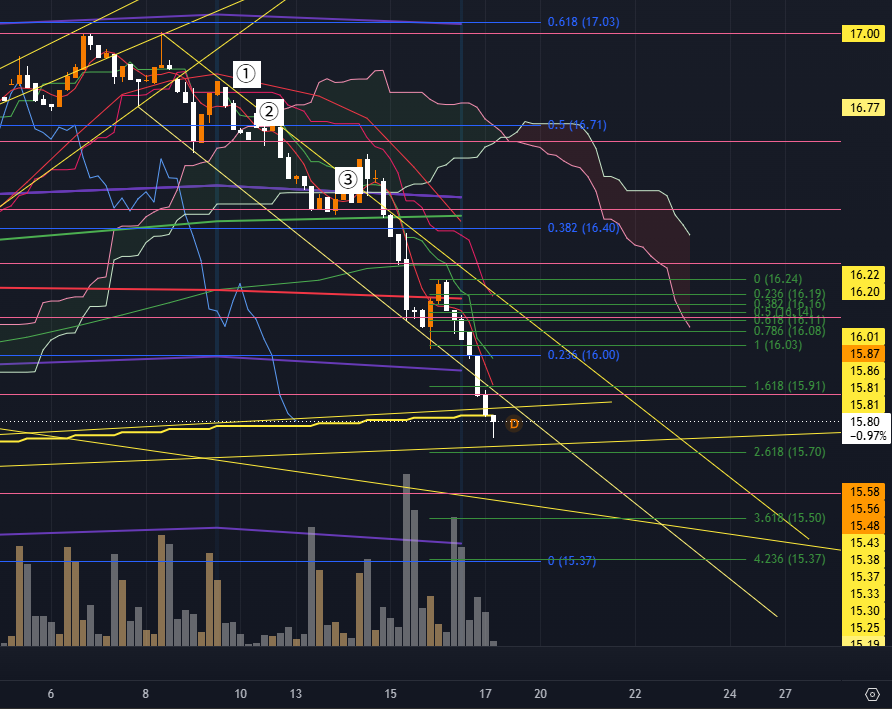The height and width of the screenshot is (709, 892).
Task: Select the orange 15.87 price label
Action: pyautogui.click(x=864, y=354)
